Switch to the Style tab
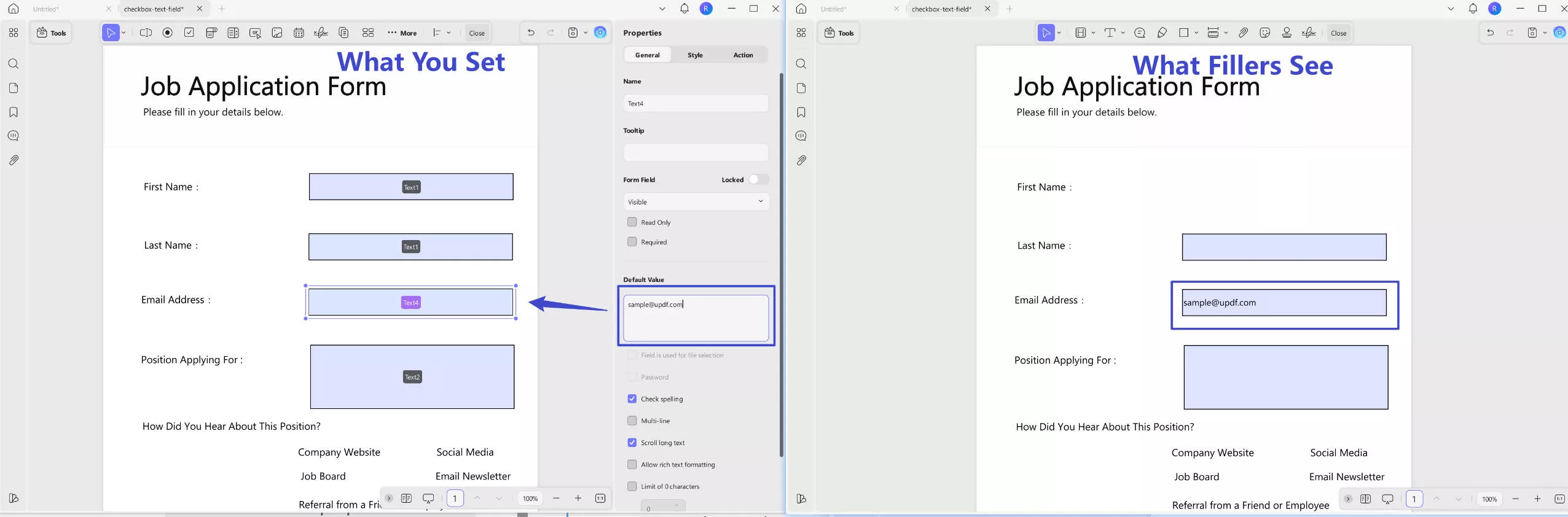The height and width of the screenshot is (517, 1568). click(695, 55)
